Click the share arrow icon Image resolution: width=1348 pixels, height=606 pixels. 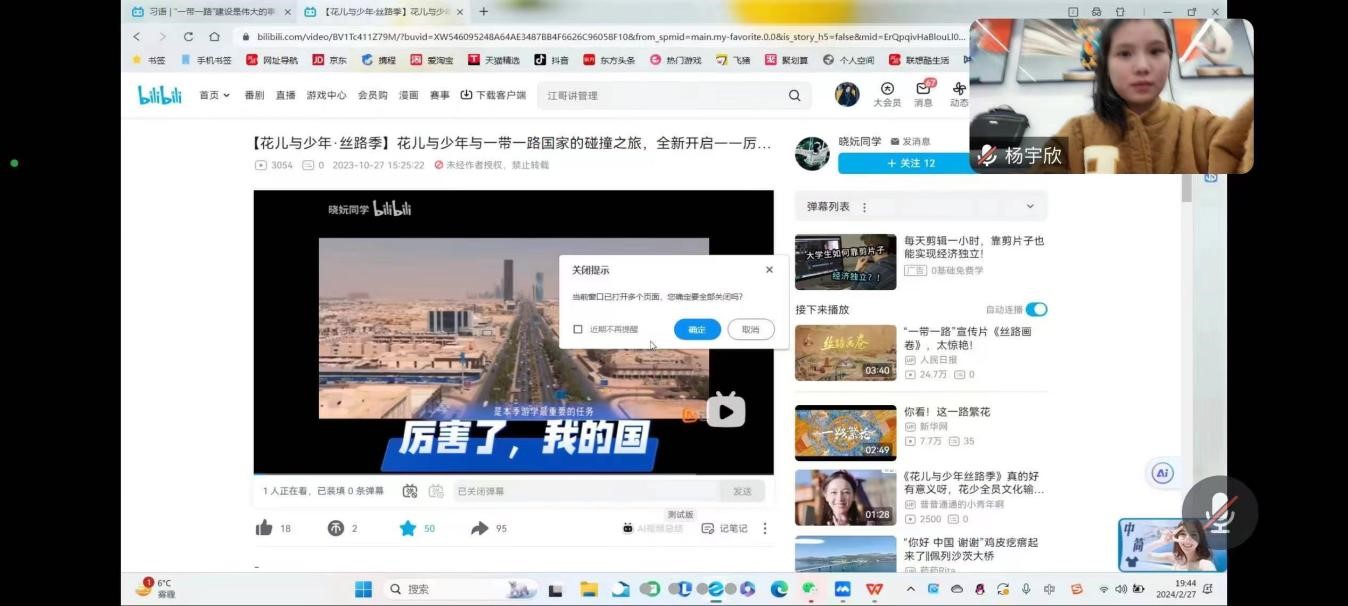(x=480, y=528)
